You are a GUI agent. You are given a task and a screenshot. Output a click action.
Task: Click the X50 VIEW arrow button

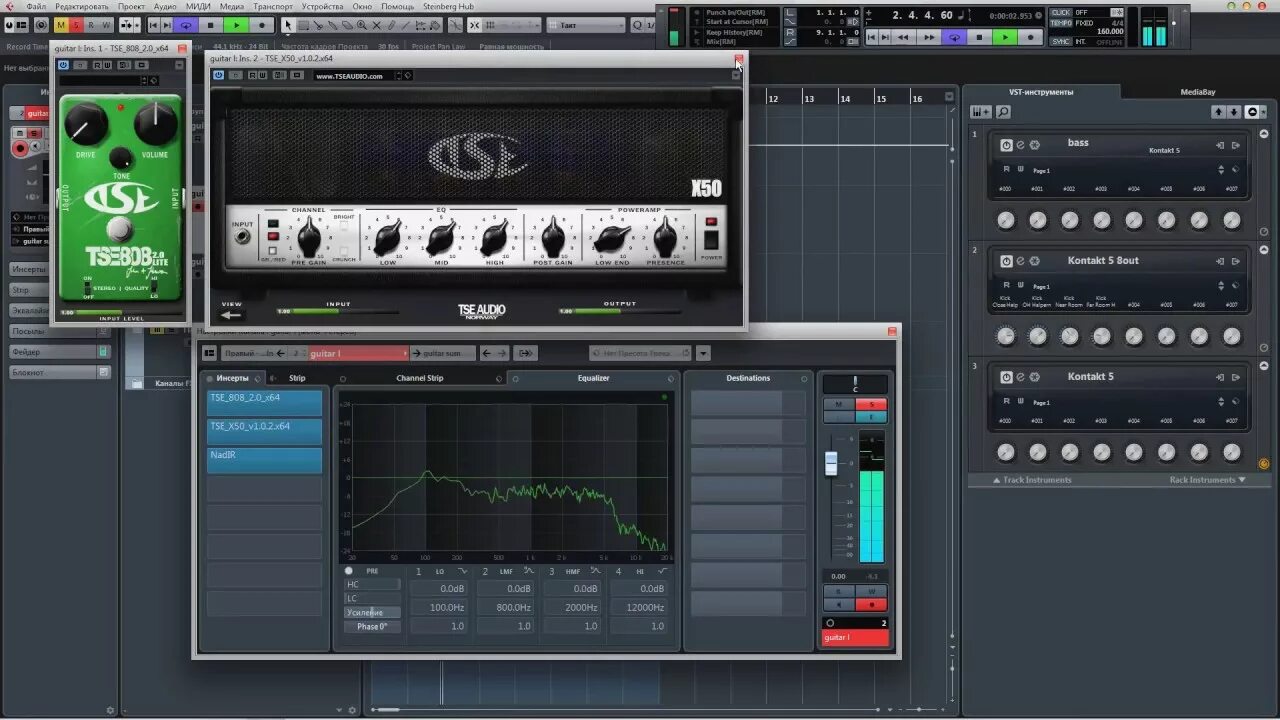tap(232, 314)
